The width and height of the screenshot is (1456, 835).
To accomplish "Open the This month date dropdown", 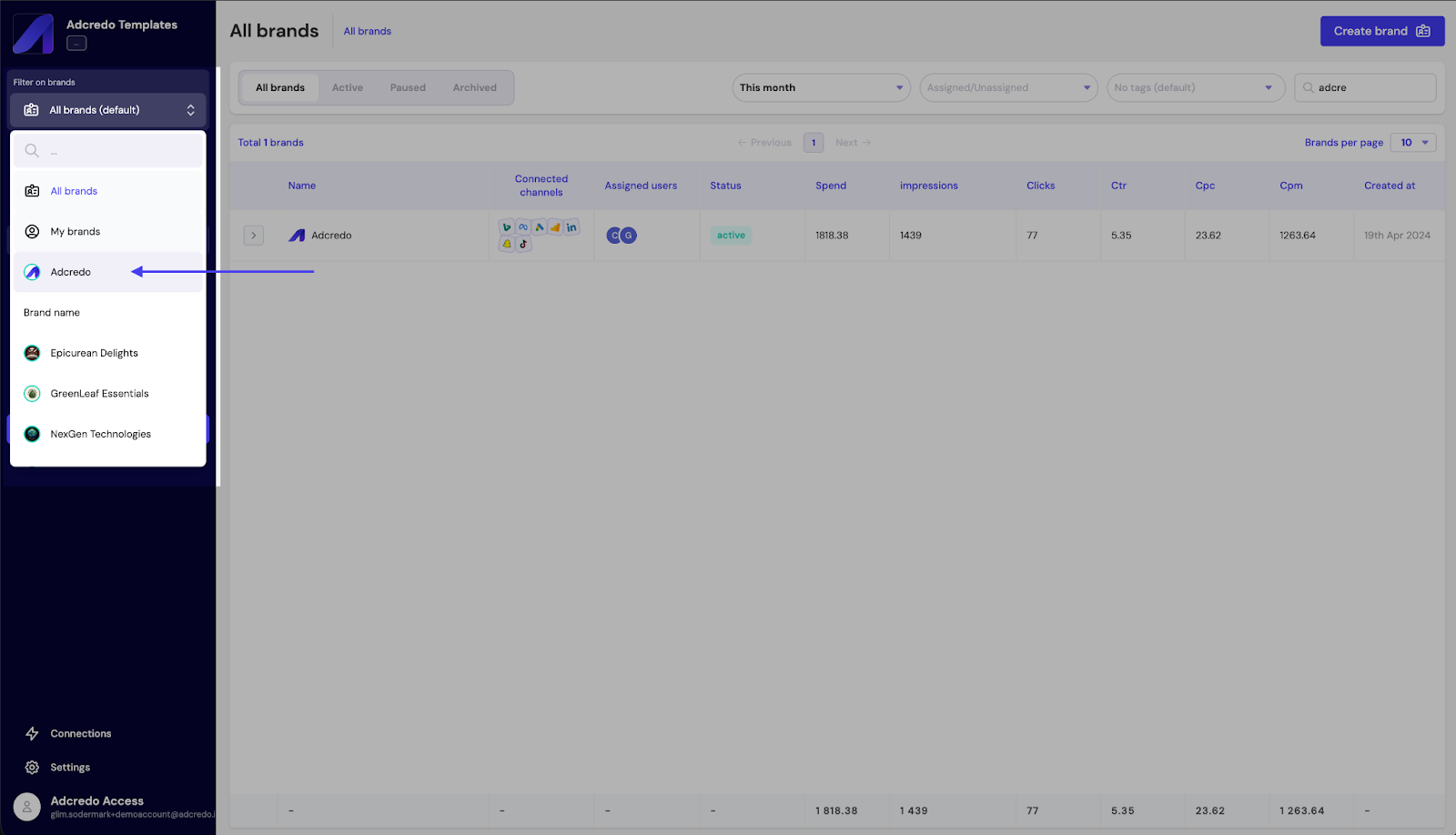I will pos(820,87).
